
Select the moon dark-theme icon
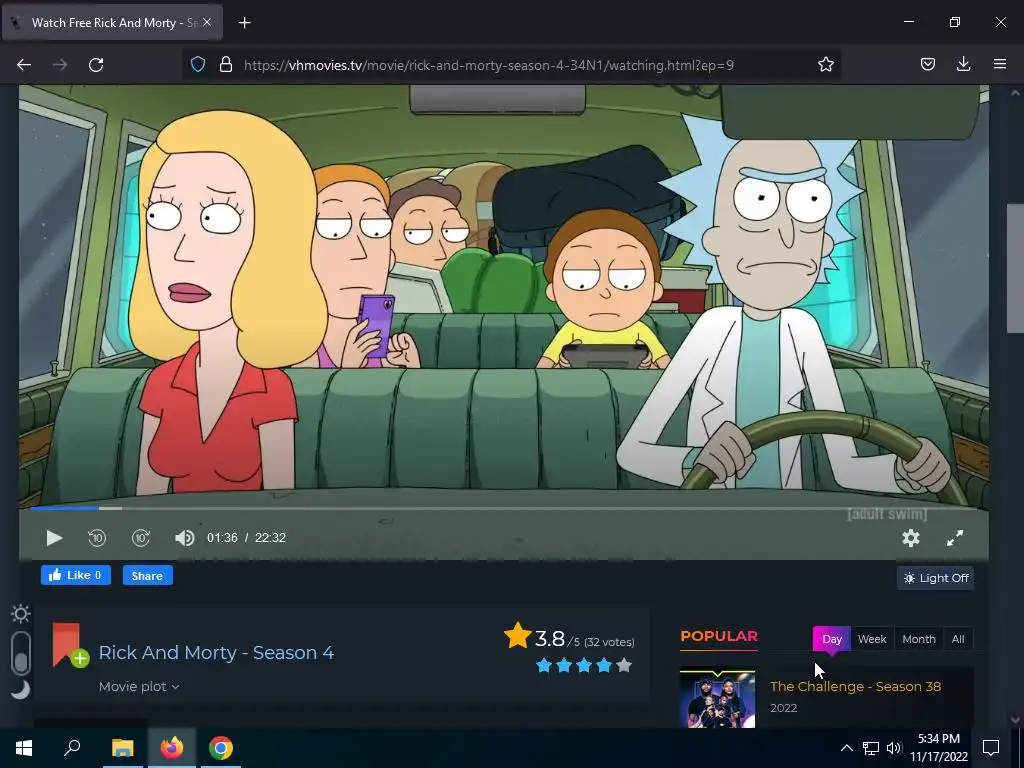(x=21, y=690)
